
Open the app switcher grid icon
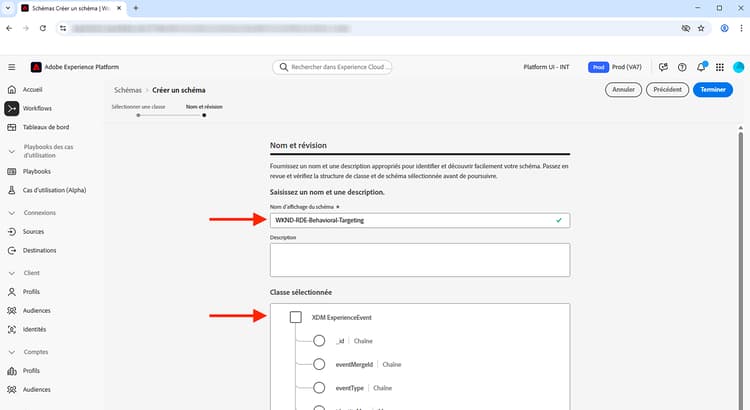click(720, 67)
